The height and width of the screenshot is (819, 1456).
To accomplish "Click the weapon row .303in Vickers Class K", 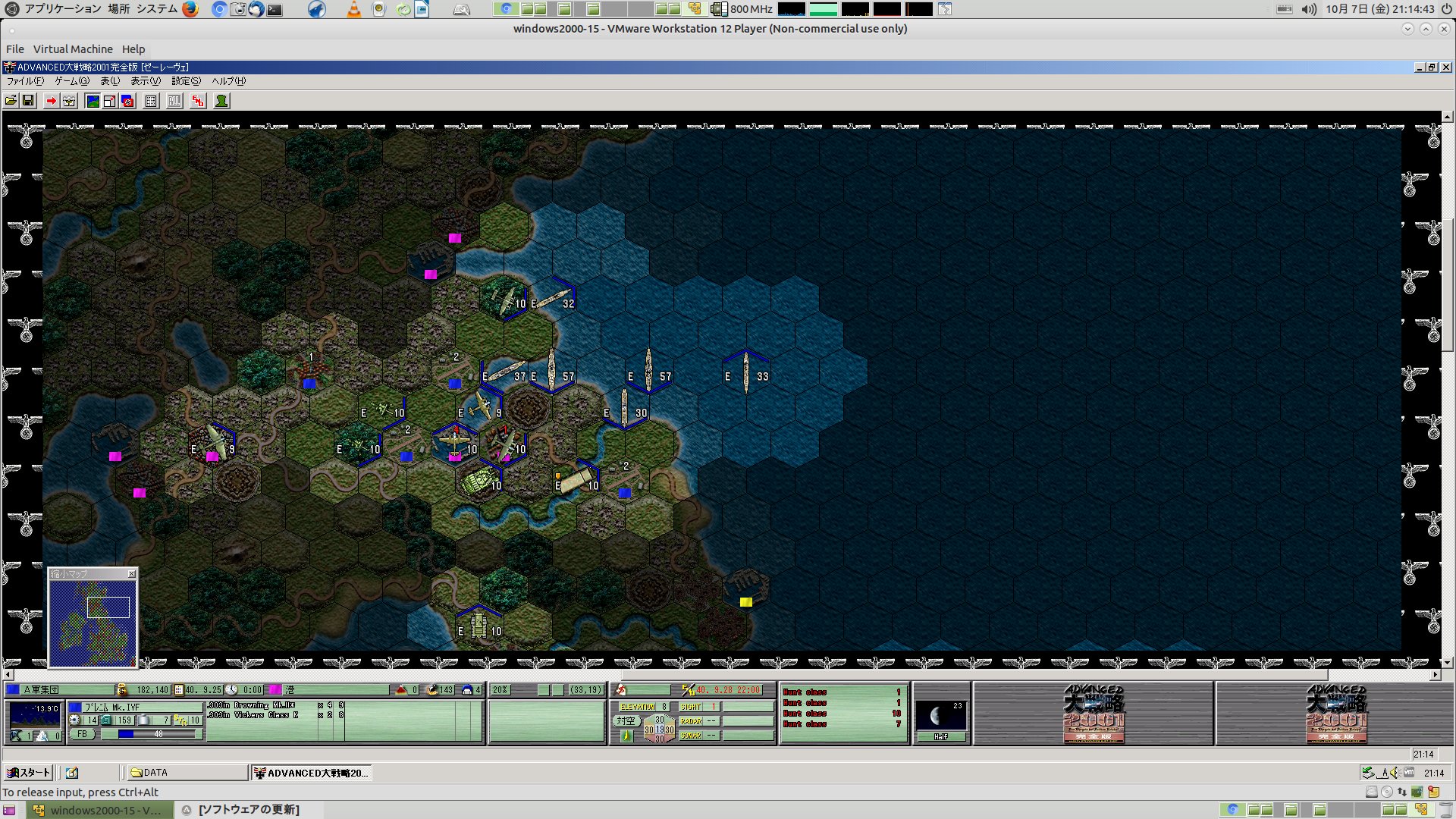I will coord(276,715).
